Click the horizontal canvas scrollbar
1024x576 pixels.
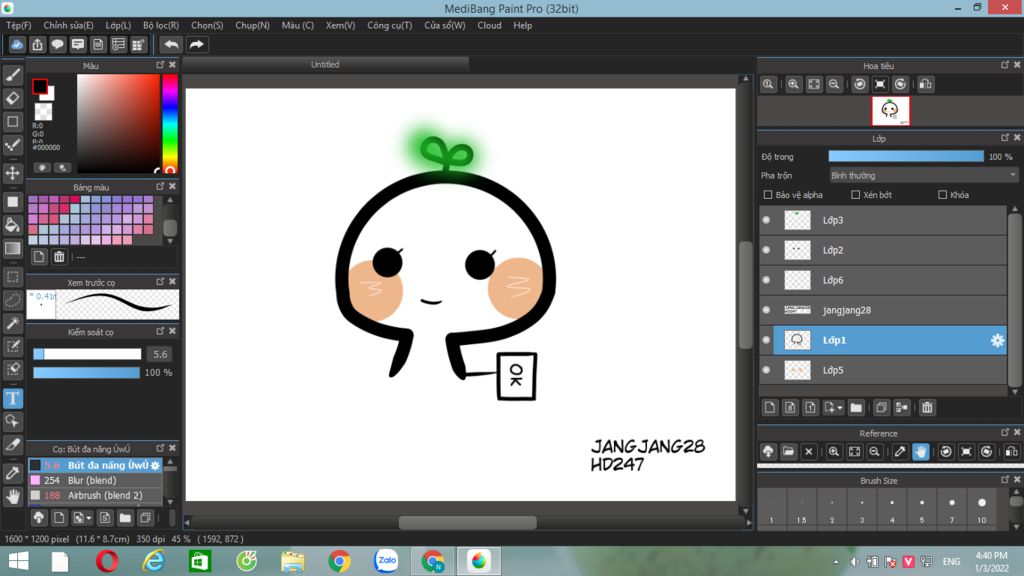(468, 522)
